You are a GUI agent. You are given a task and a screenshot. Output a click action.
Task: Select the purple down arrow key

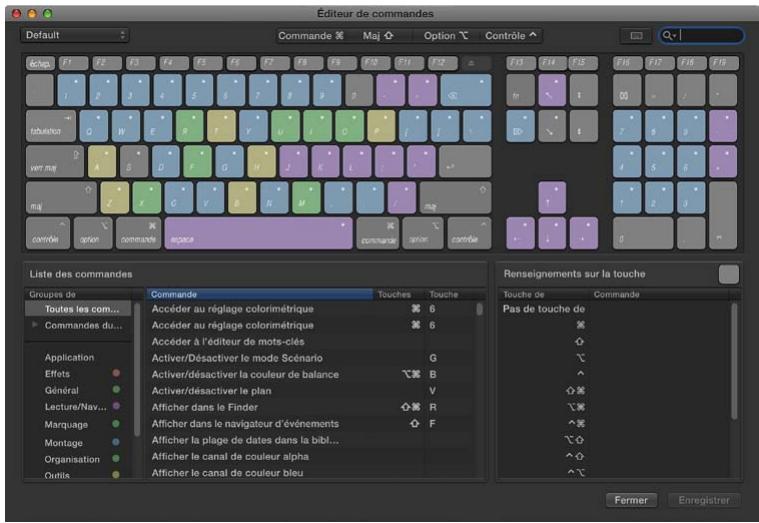[x=552, y=233]
